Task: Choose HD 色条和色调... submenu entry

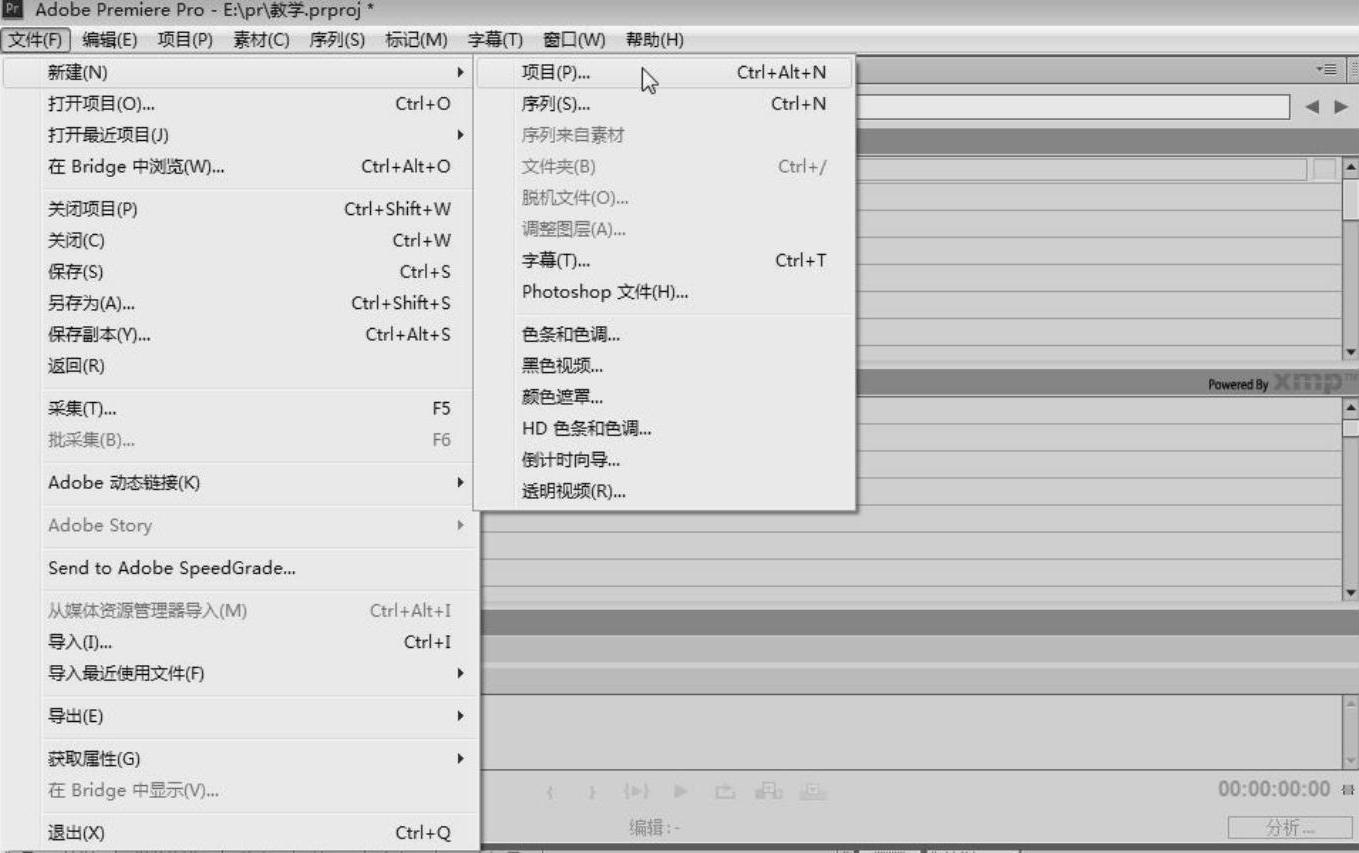Action: coord(665,429)
